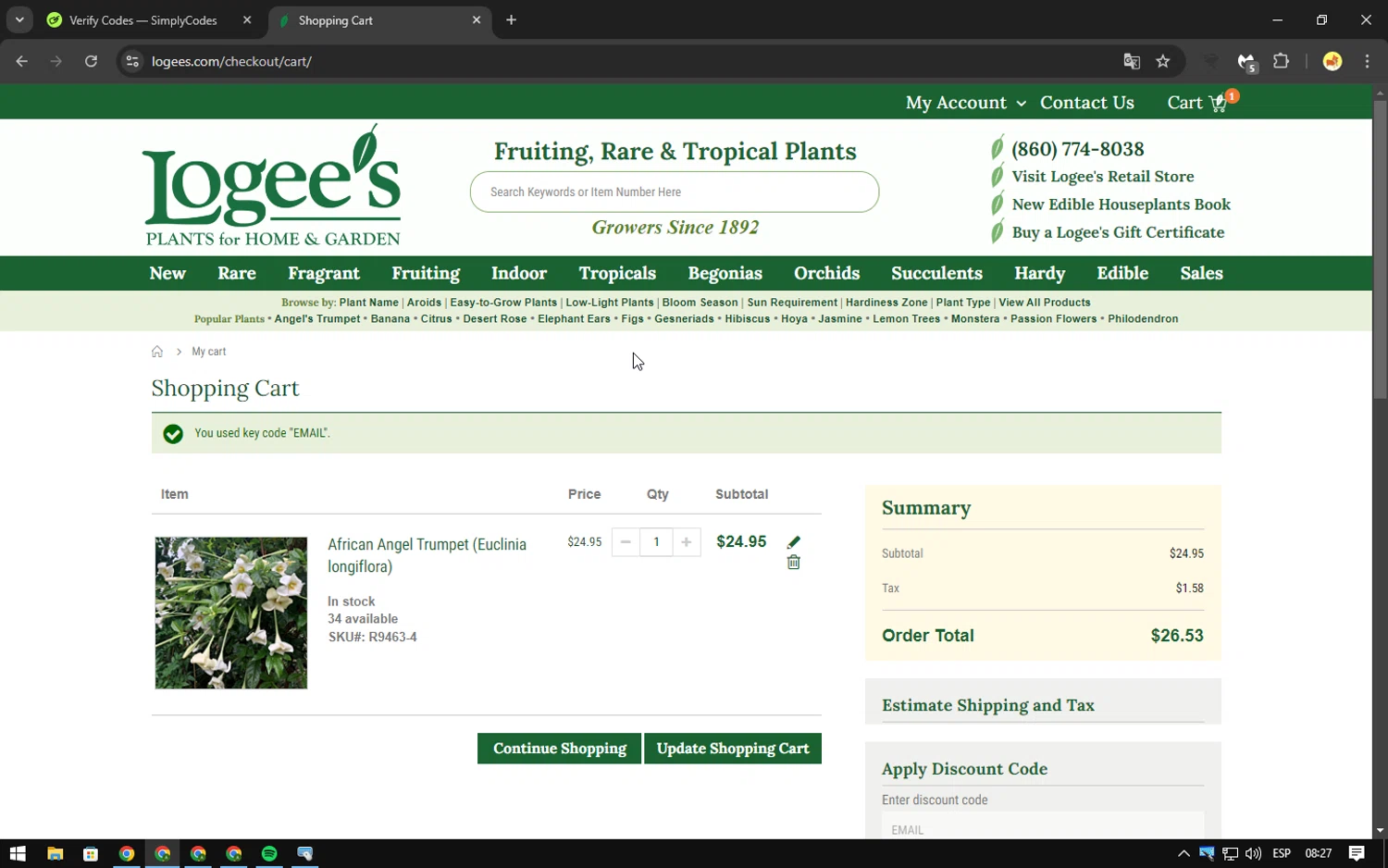View site information icon beside the URL
1388x868 pixels.
point(132,61)
